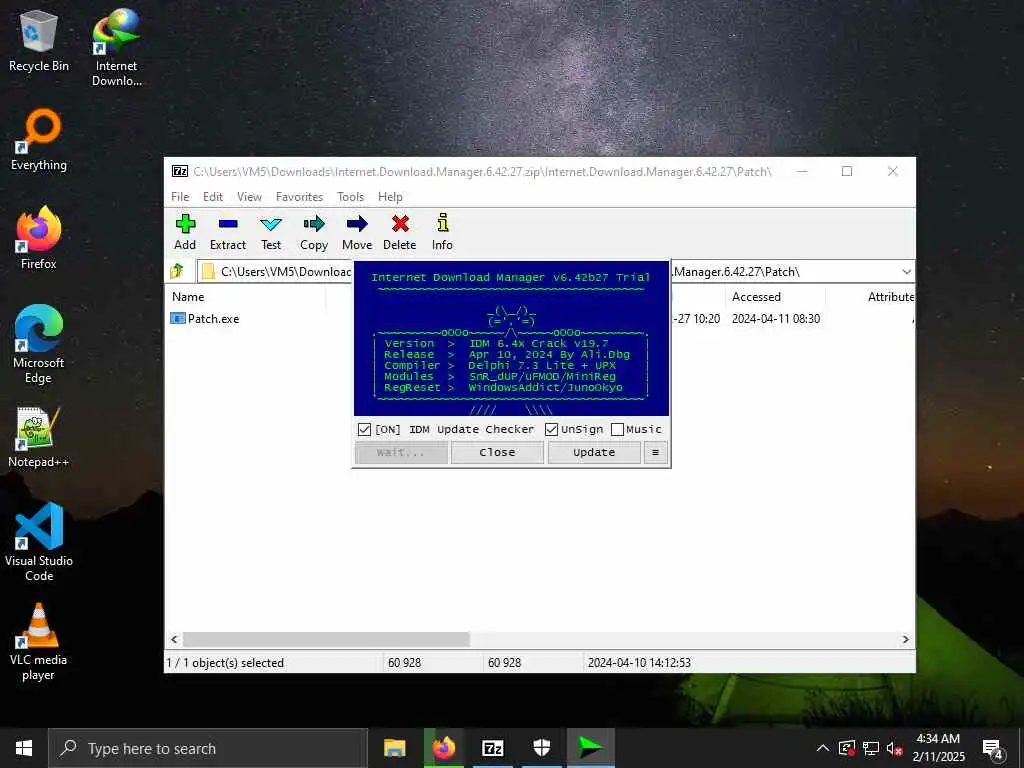Click the taskbar search box
Viewport: 1024px width, 768px height.
[208, 748]
